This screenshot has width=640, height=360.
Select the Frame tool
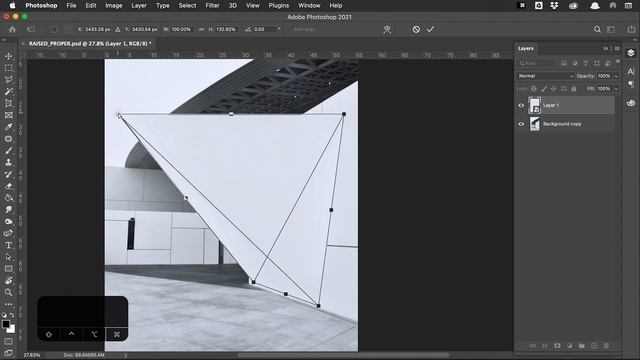click(x=9, y=115)
